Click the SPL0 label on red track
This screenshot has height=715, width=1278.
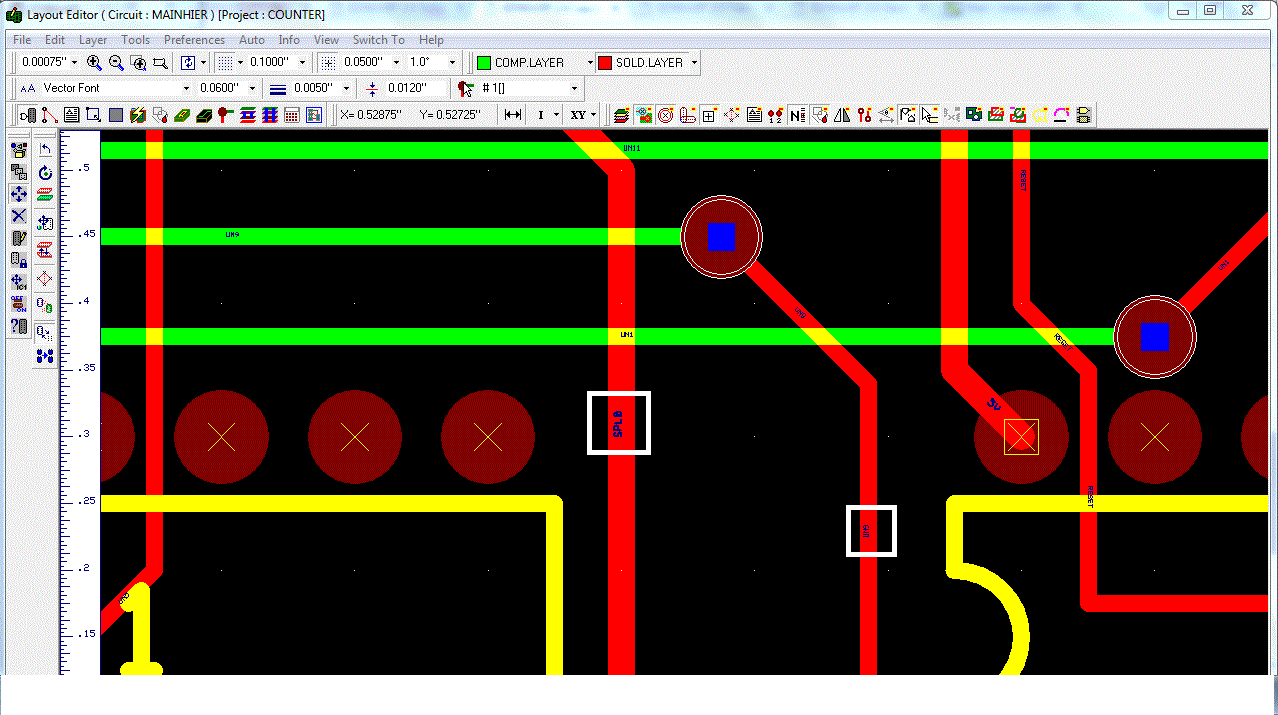coord(618,423)
